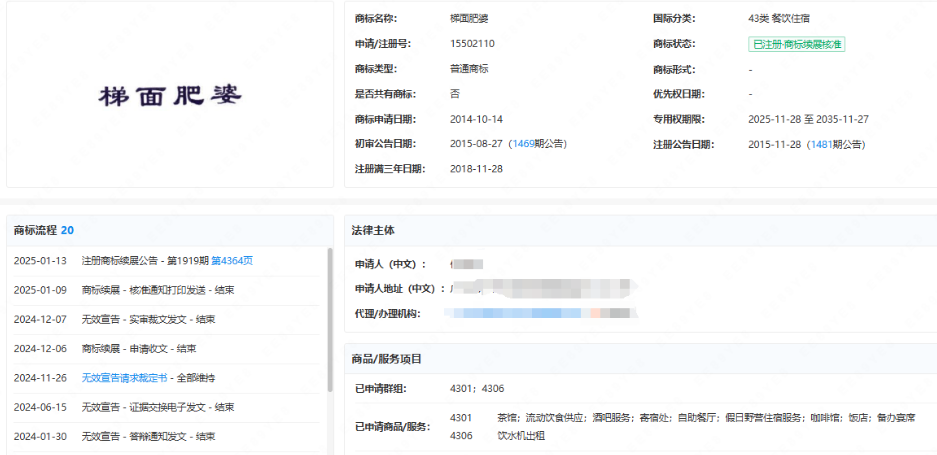
Task: Open the 无效宣告请求裁定书 document link
Action: pyautogui.click(x=128, y=378)
